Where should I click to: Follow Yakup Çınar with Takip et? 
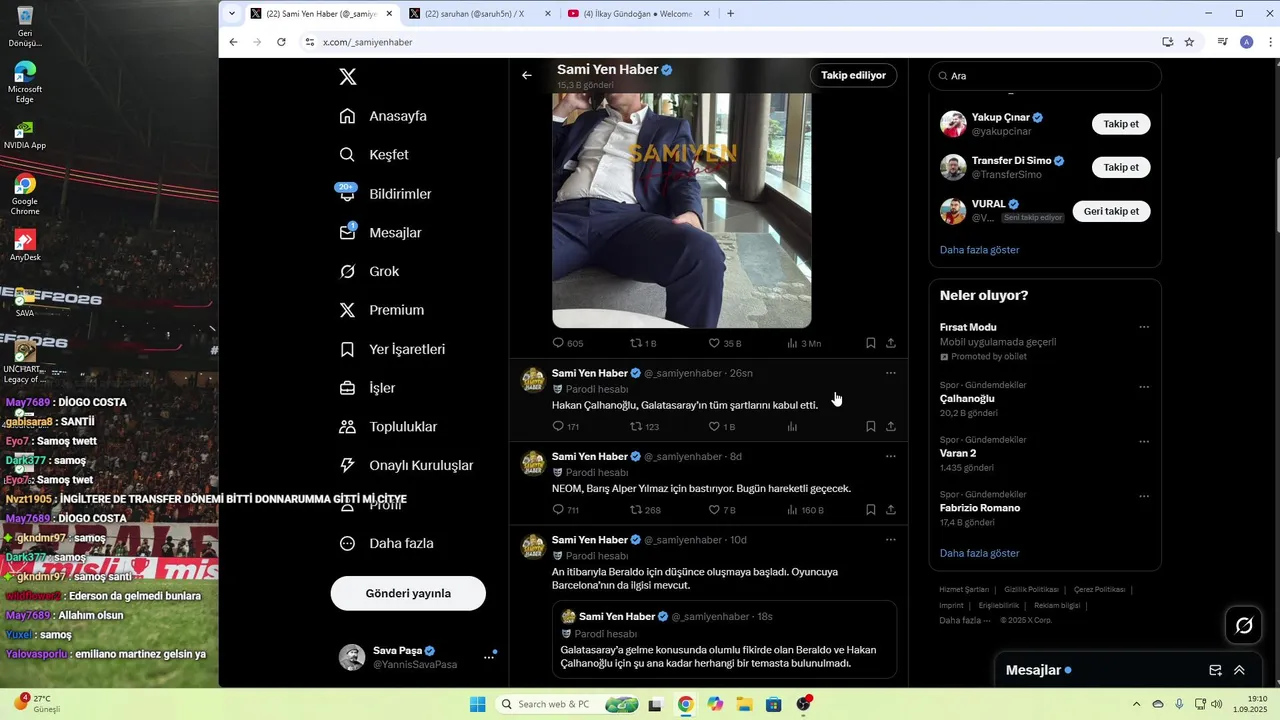coord(1121,124)
